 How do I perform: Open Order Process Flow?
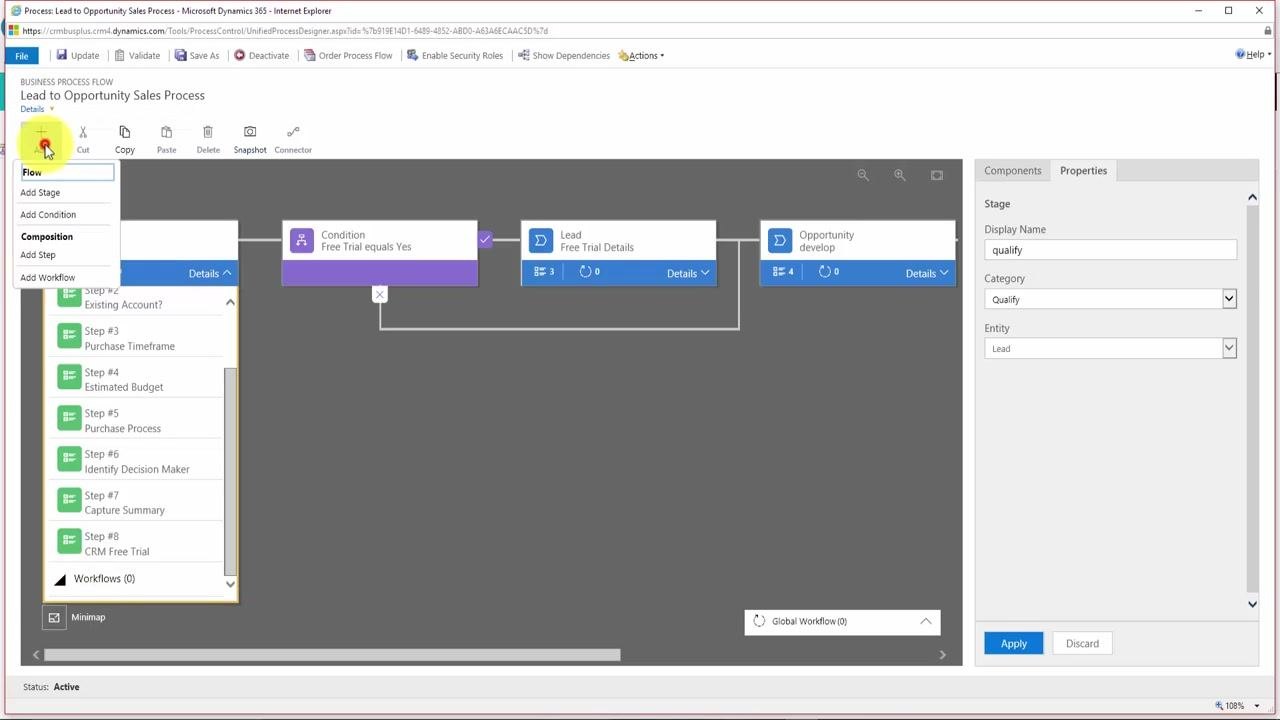348,55
